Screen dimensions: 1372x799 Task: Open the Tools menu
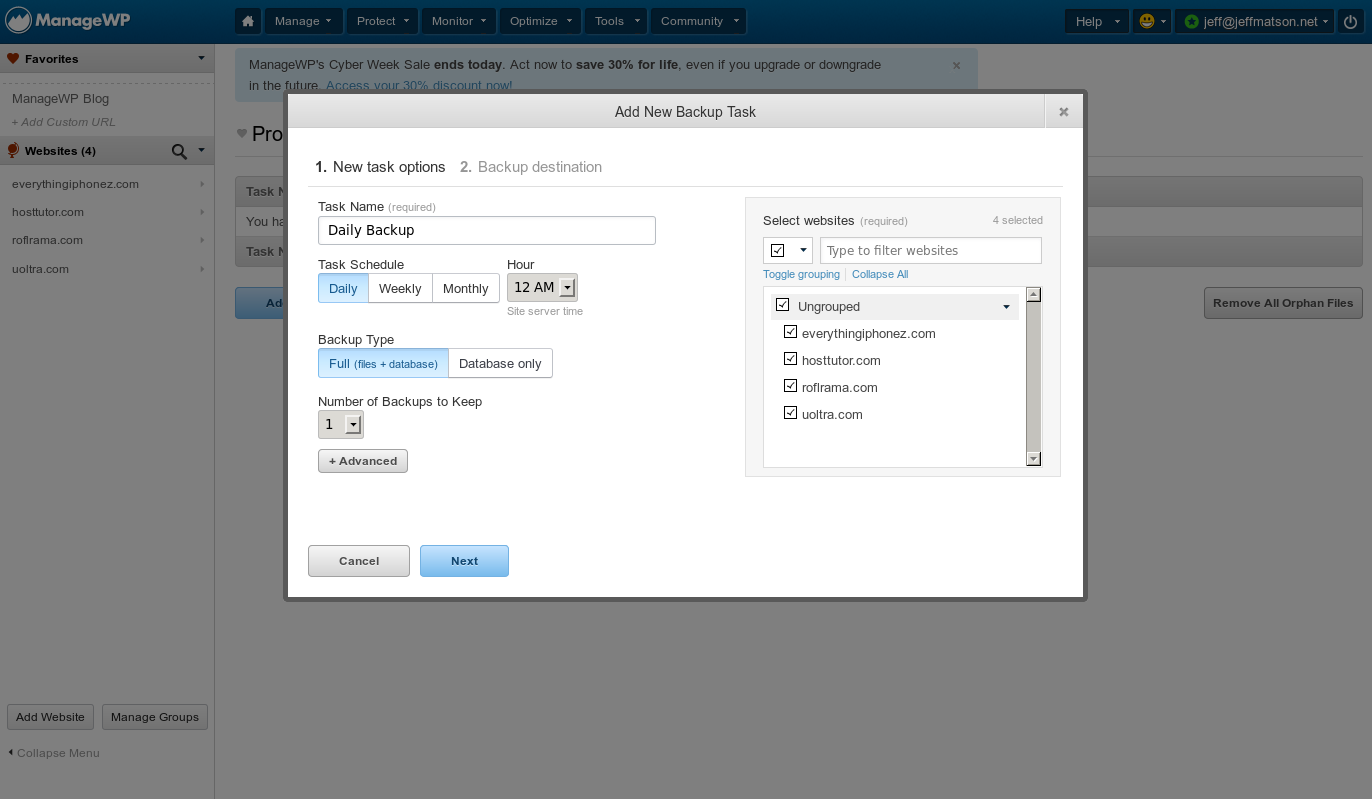(x=616, y=21)
